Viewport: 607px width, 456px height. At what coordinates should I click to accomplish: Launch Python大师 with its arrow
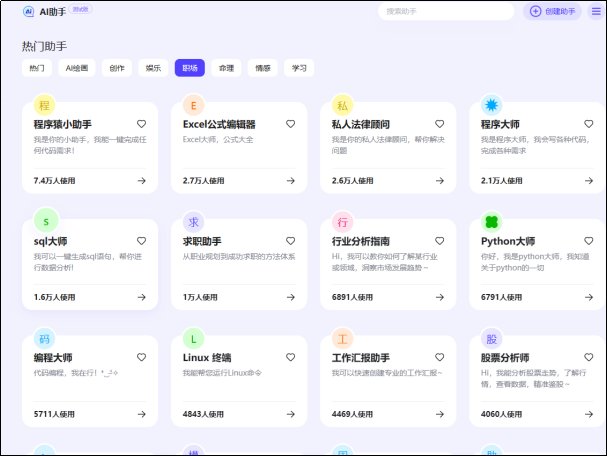click(x=589, y=297)
